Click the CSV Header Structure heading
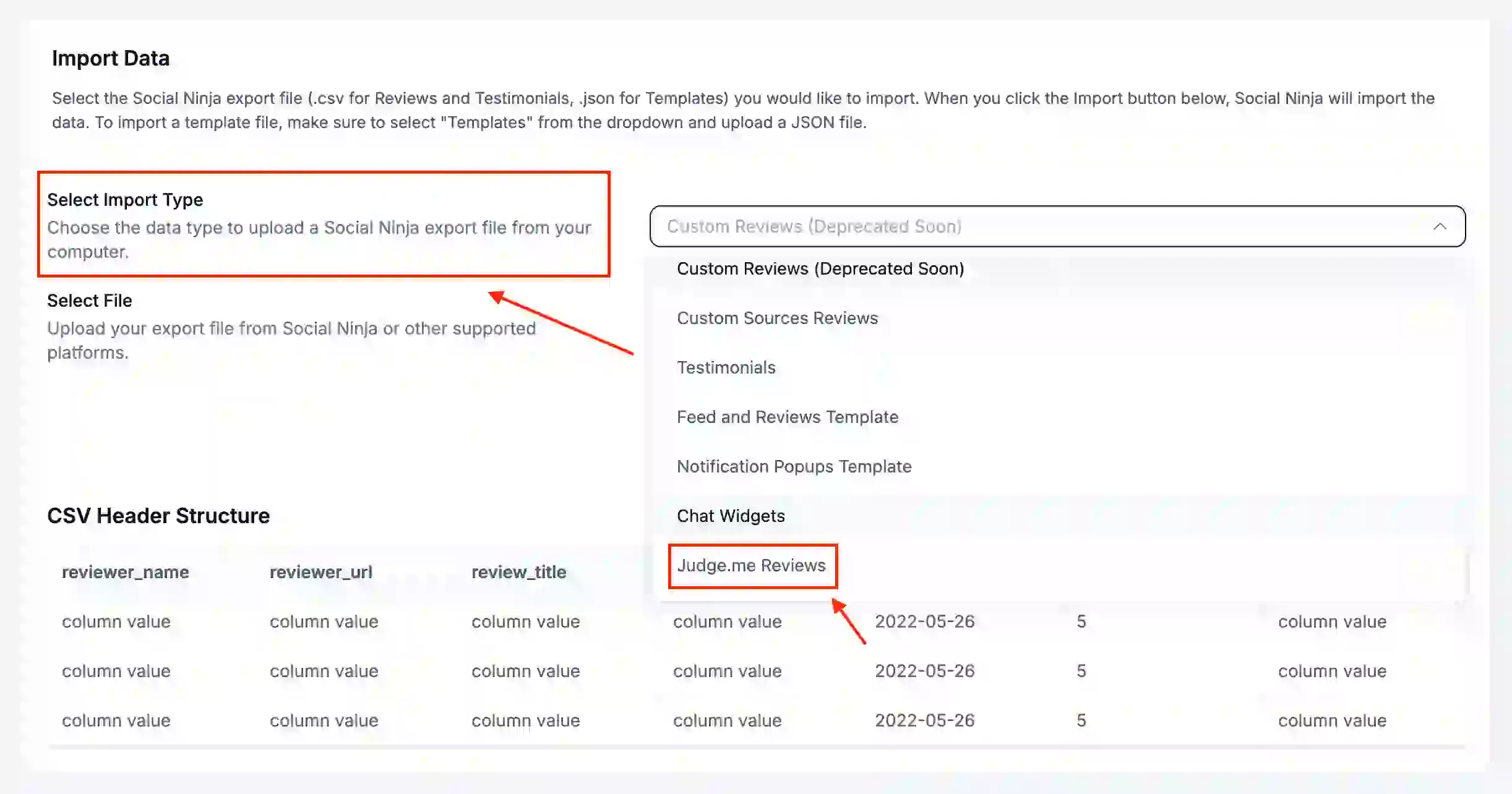1512x794 pixels. (159, 515)
